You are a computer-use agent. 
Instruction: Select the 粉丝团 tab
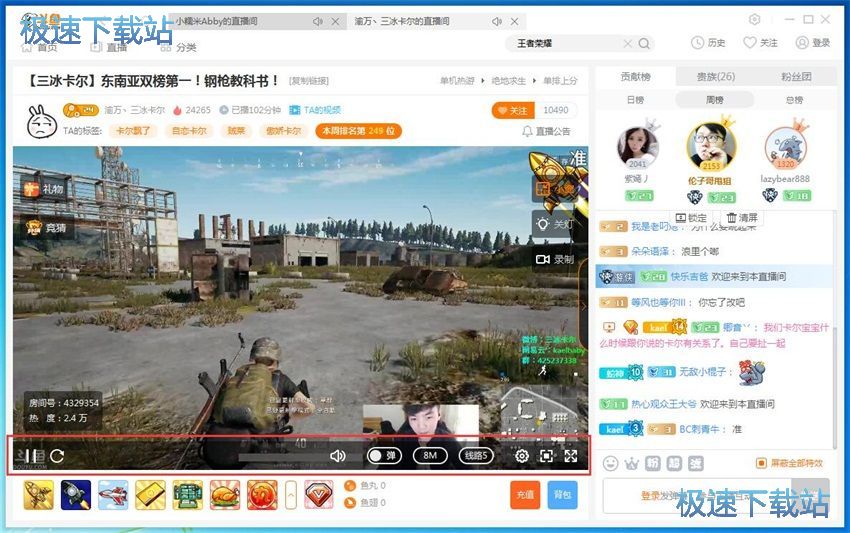coord(796,76)
